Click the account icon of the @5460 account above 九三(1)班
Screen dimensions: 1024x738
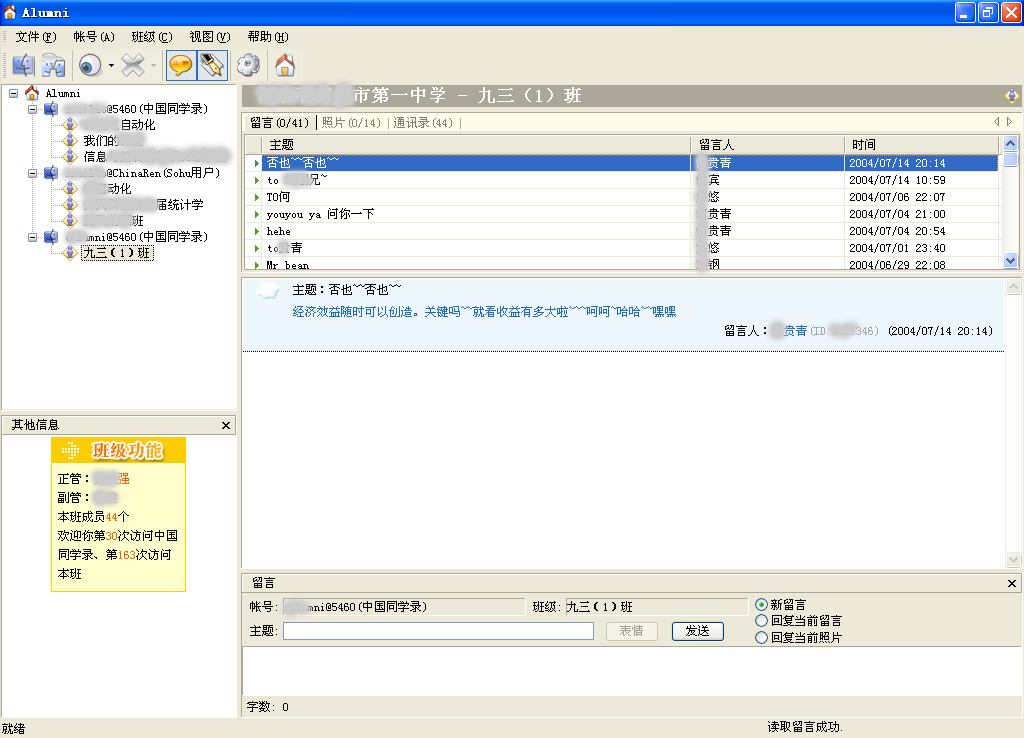click(51, 237)
